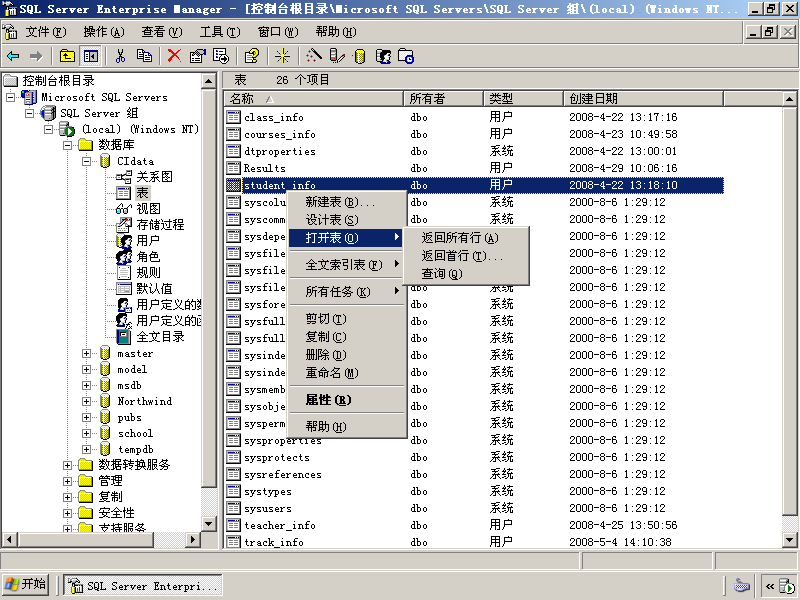
Task: Toggle the console tree show/hide toolbar button
Action: pos(91,56)
